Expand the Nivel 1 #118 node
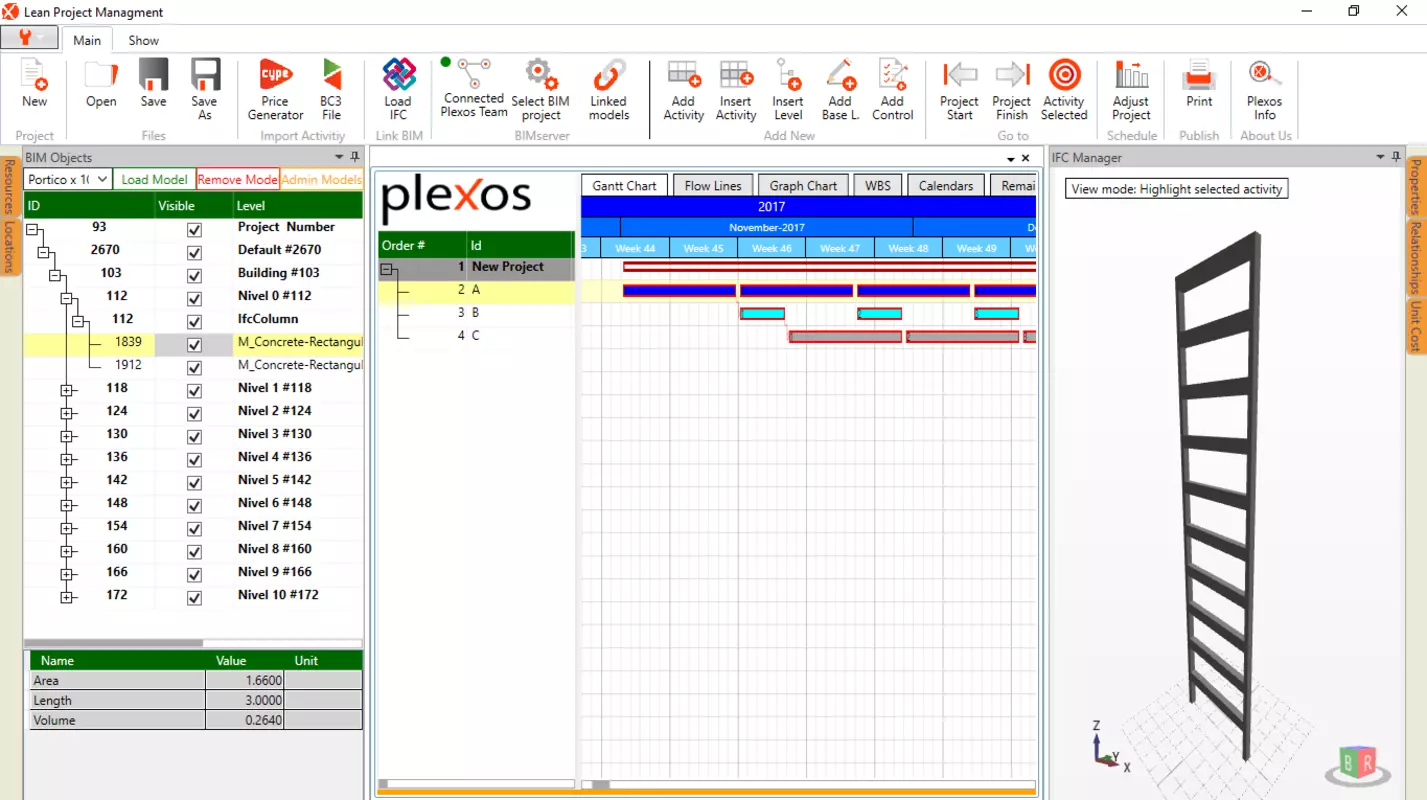 [67, 390]
